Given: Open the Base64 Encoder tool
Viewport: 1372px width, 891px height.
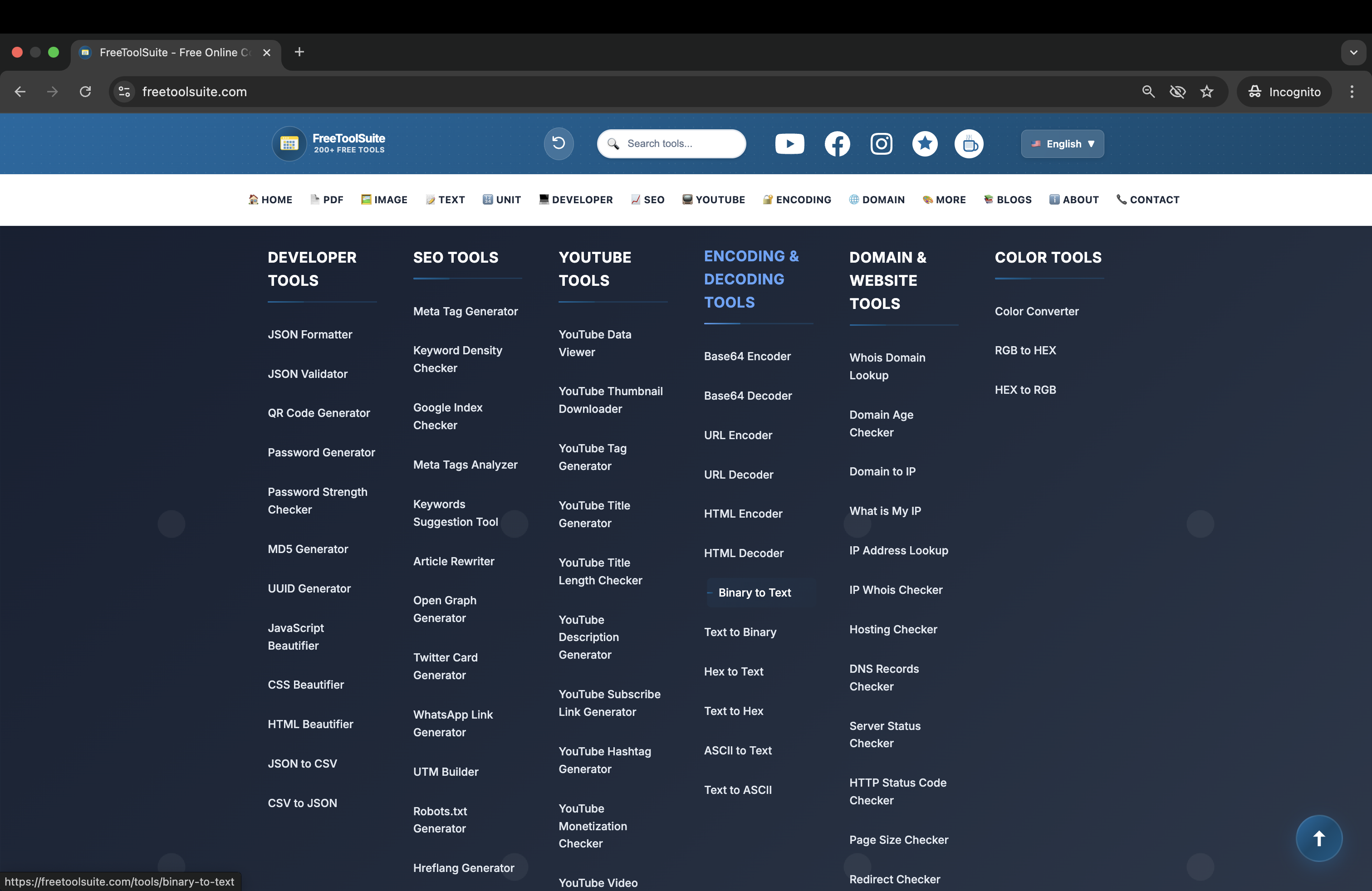Looking at the screenshot, I should [747, 356].
